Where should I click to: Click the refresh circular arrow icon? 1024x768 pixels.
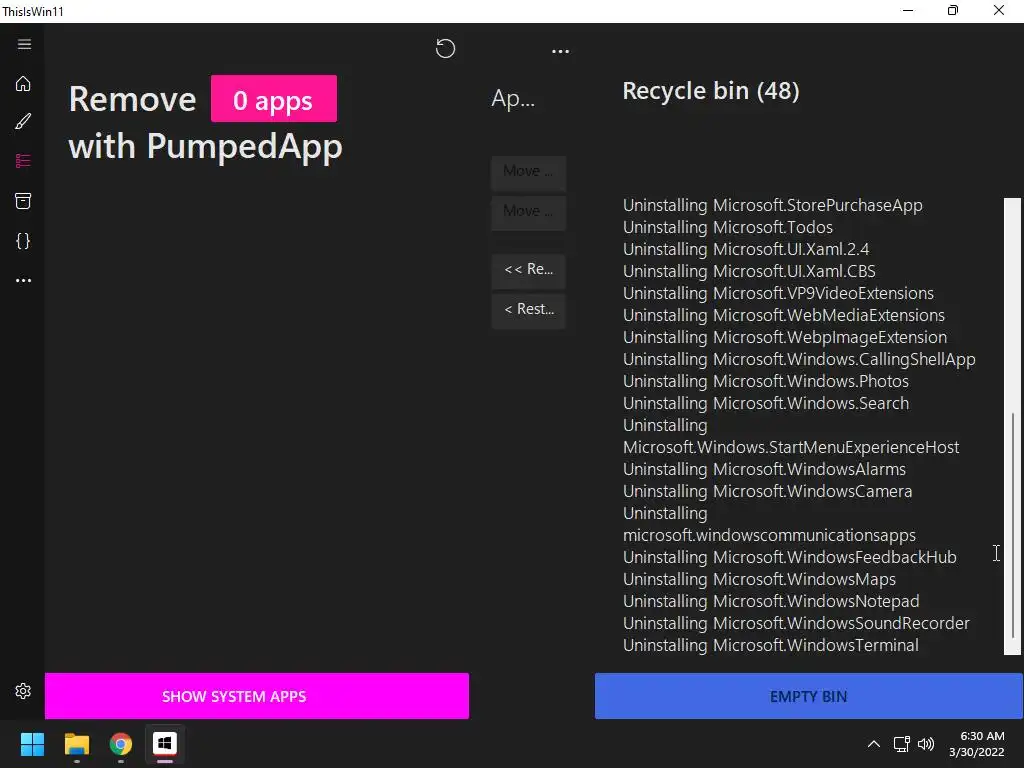(x=445, y=48)
